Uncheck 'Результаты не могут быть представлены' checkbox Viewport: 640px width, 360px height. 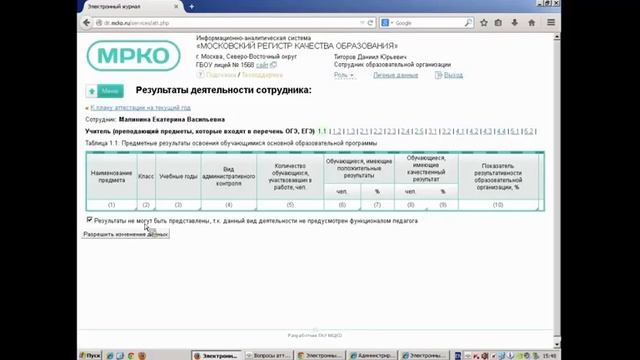89,220
